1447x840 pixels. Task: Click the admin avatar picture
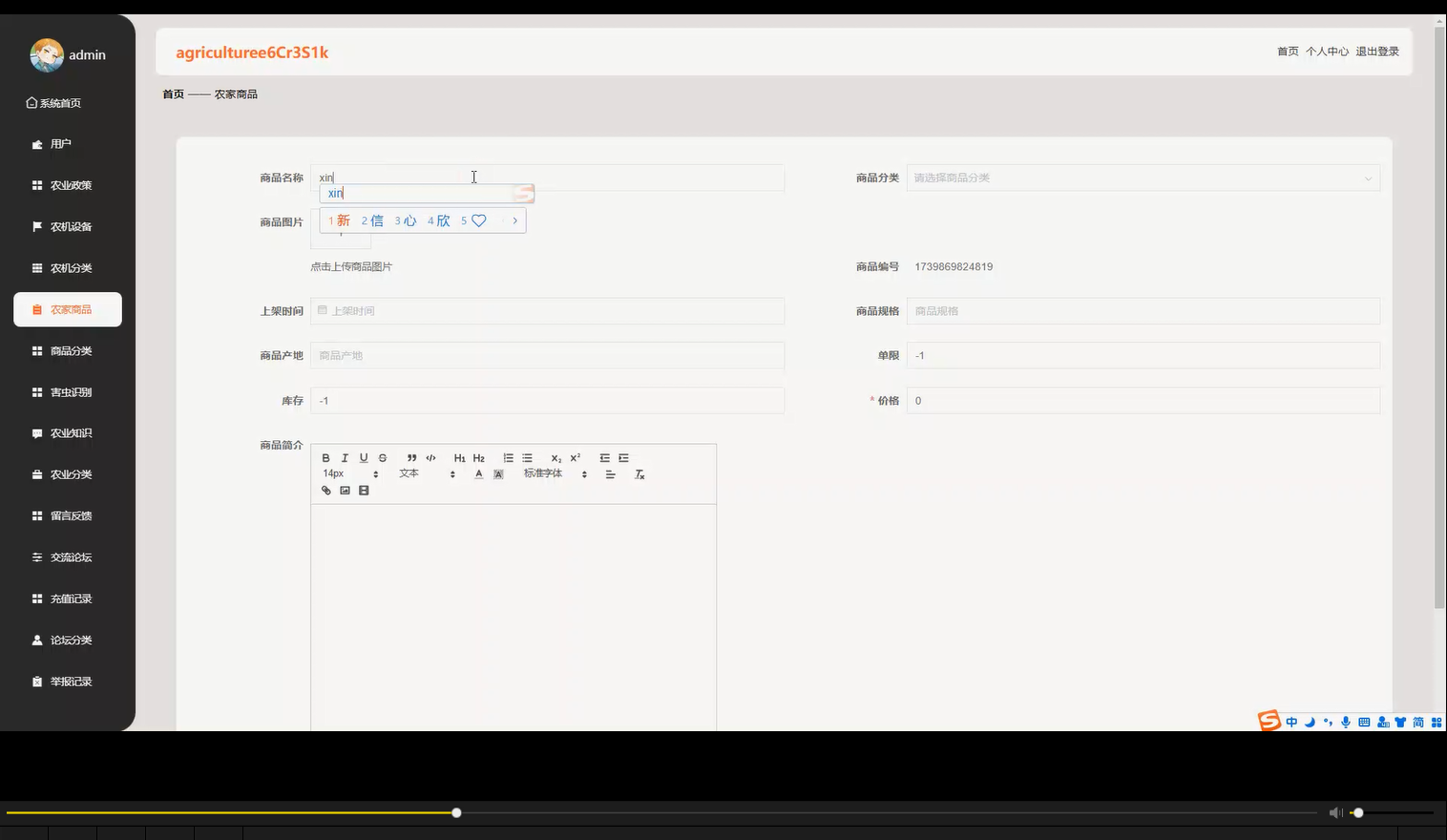point(47,55)
